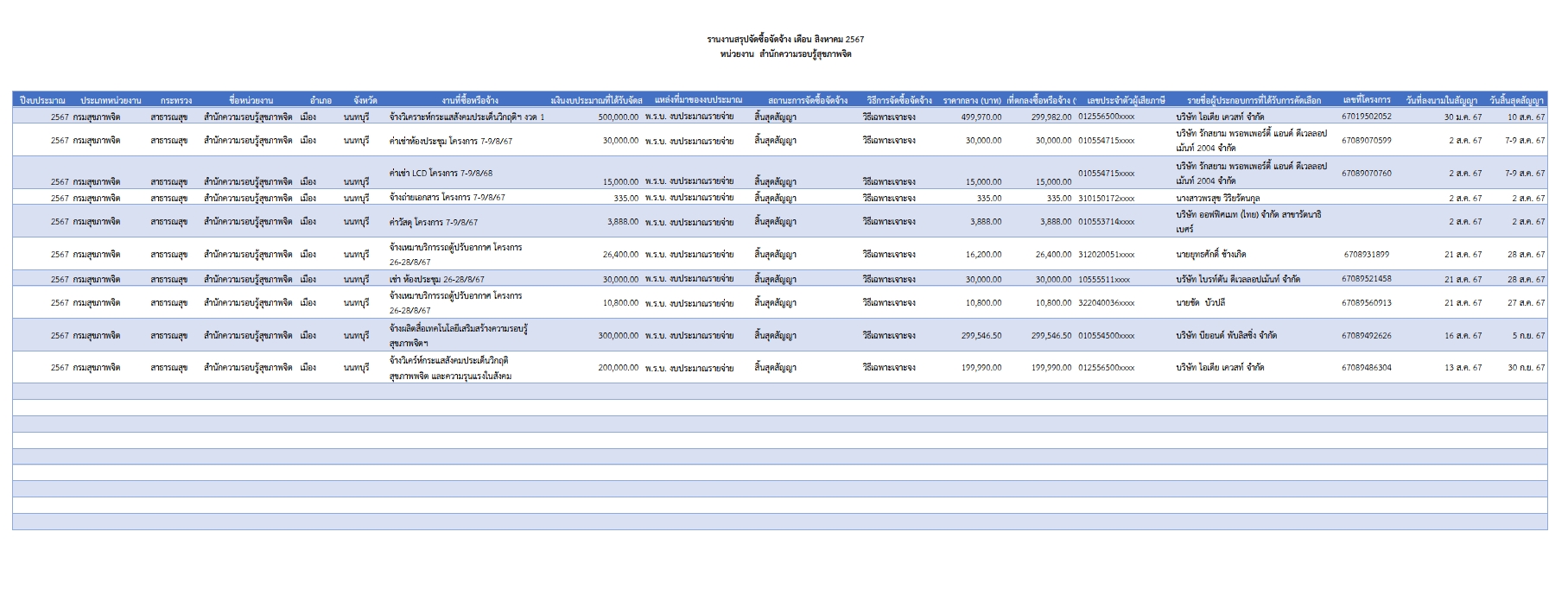Select project number '67019502052'
The image size is (1568, 595).
pos(1367,117)
